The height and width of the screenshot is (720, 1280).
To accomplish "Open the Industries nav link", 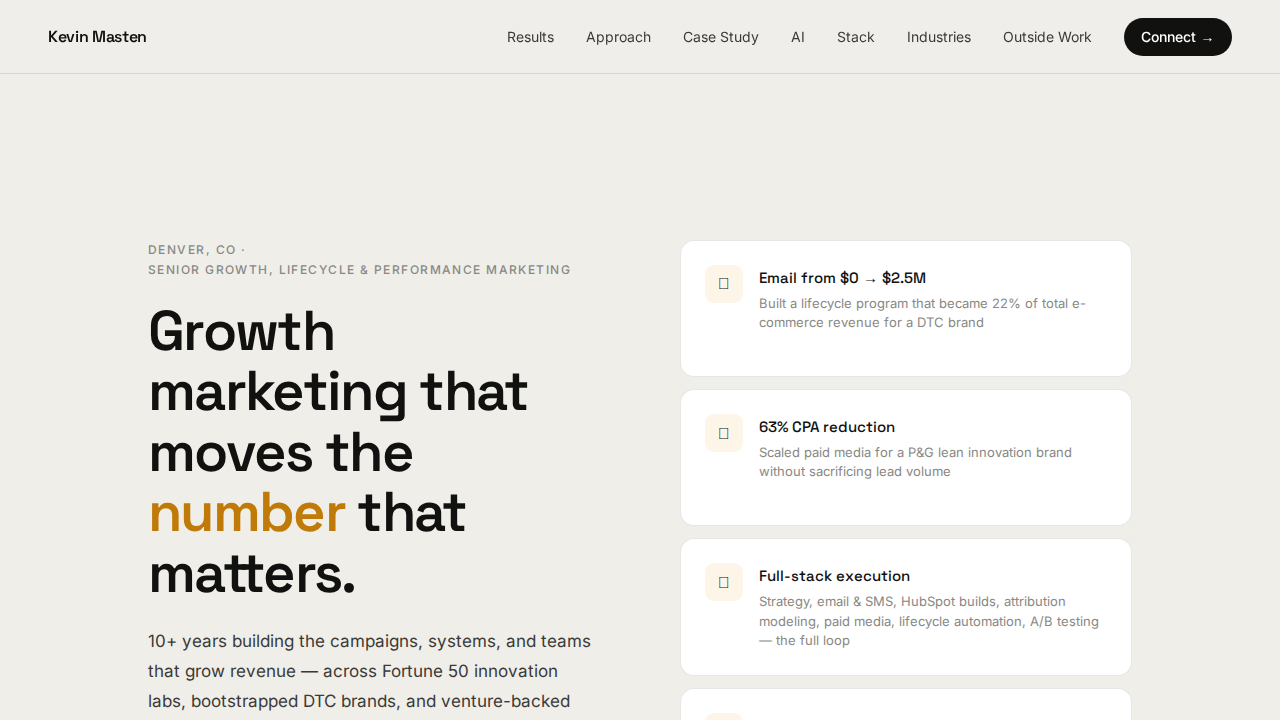I will point(939,37).
